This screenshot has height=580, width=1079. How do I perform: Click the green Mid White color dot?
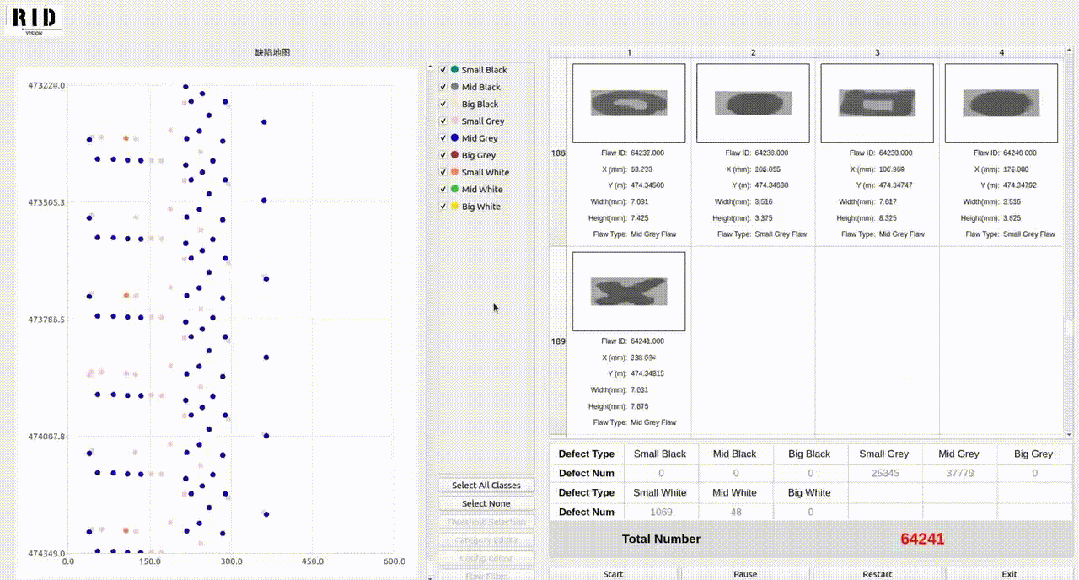pos(455,189)
